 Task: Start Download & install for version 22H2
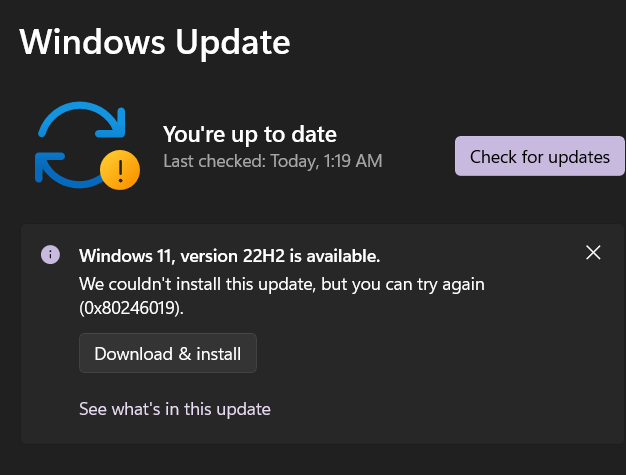tap(168, 353)
